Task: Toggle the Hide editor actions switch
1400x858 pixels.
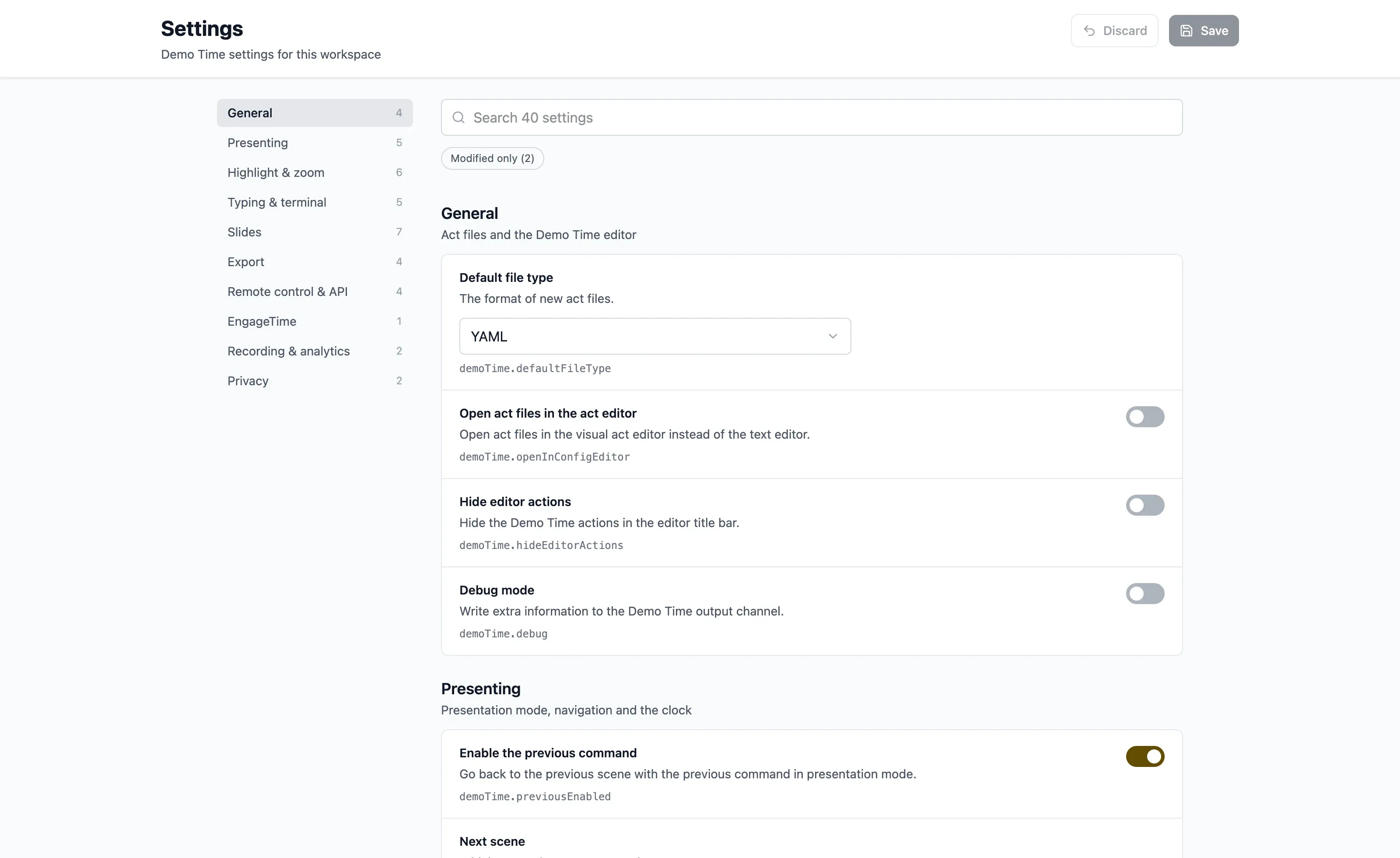Action: pyautogui.click(x=1145, y=505)
